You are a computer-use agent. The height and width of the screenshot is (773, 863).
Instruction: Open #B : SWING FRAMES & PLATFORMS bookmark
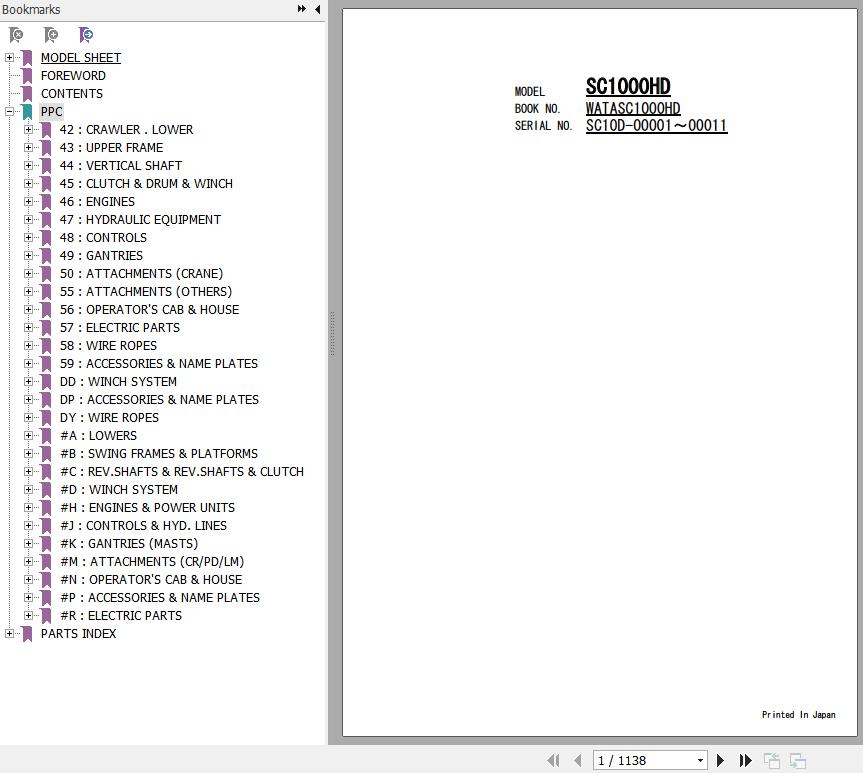(x=159, y=454)
